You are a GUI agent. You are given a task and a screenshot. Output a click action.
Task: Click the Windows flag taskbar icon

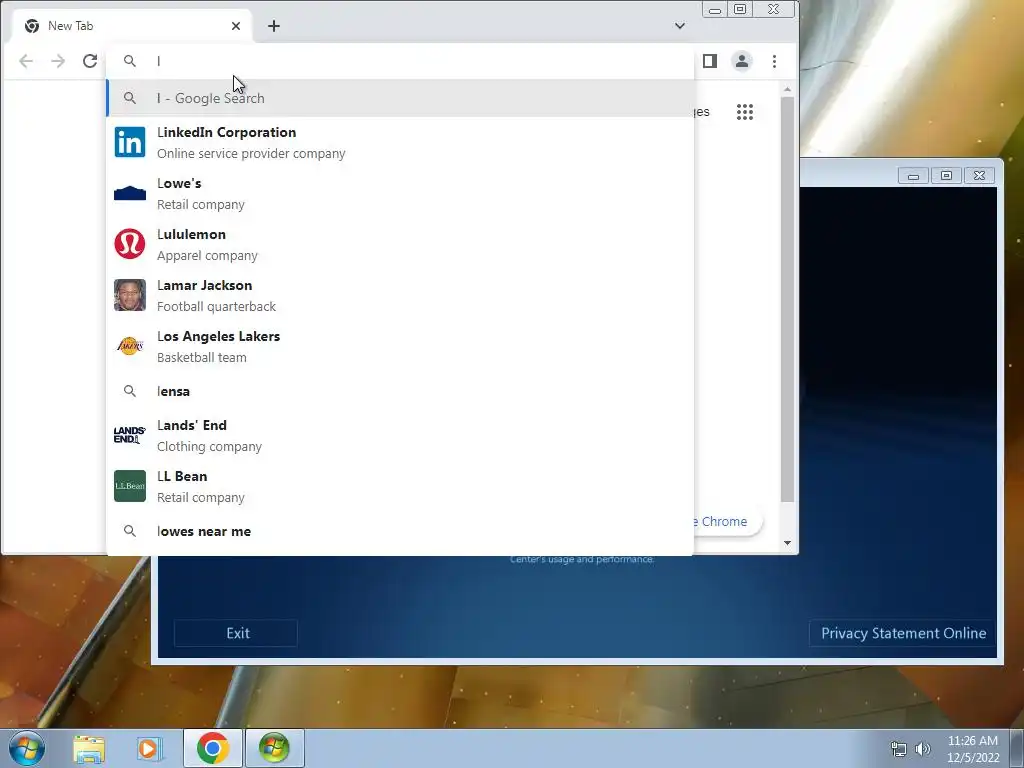[x=274, y=748]
